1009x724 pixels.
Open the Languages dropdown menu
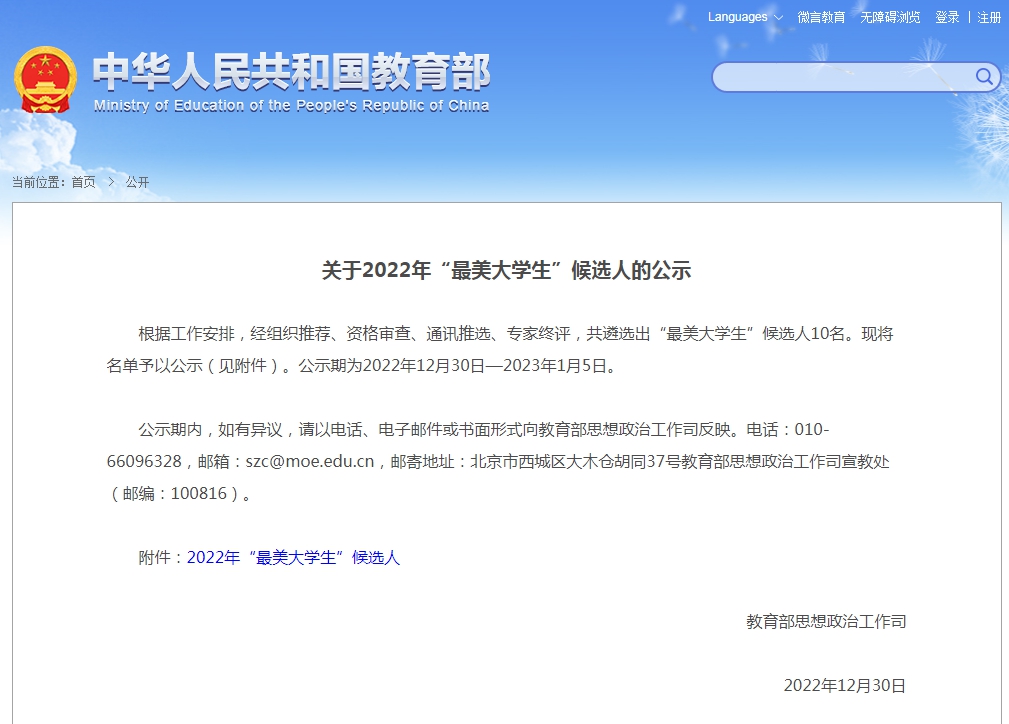click(x=744, y=17)
